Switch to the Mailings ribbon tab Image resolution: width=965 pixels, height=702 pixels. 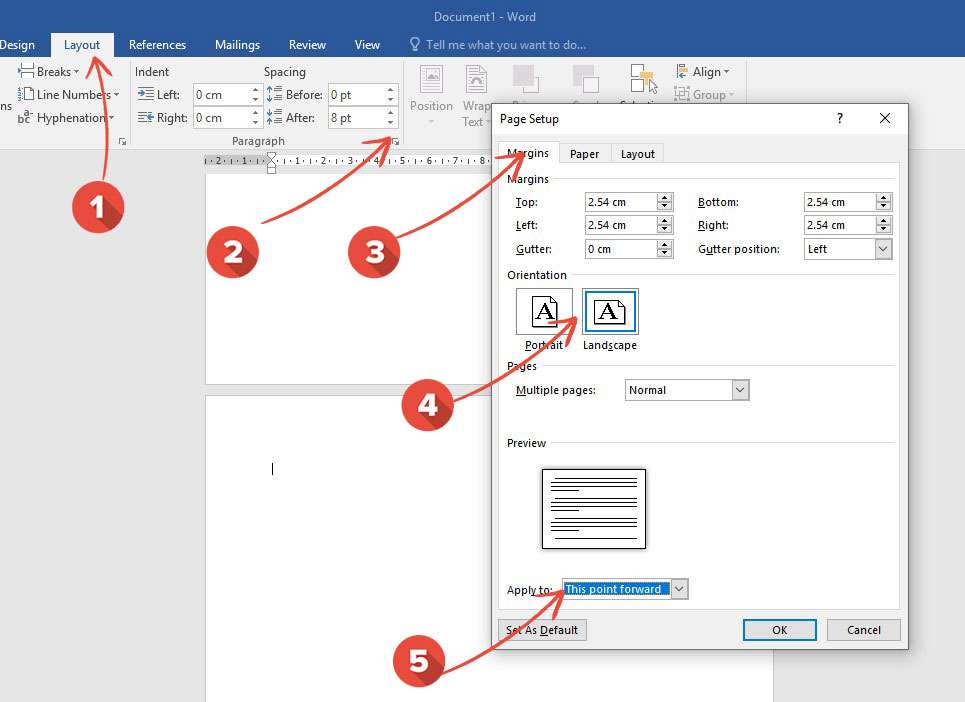238,45
